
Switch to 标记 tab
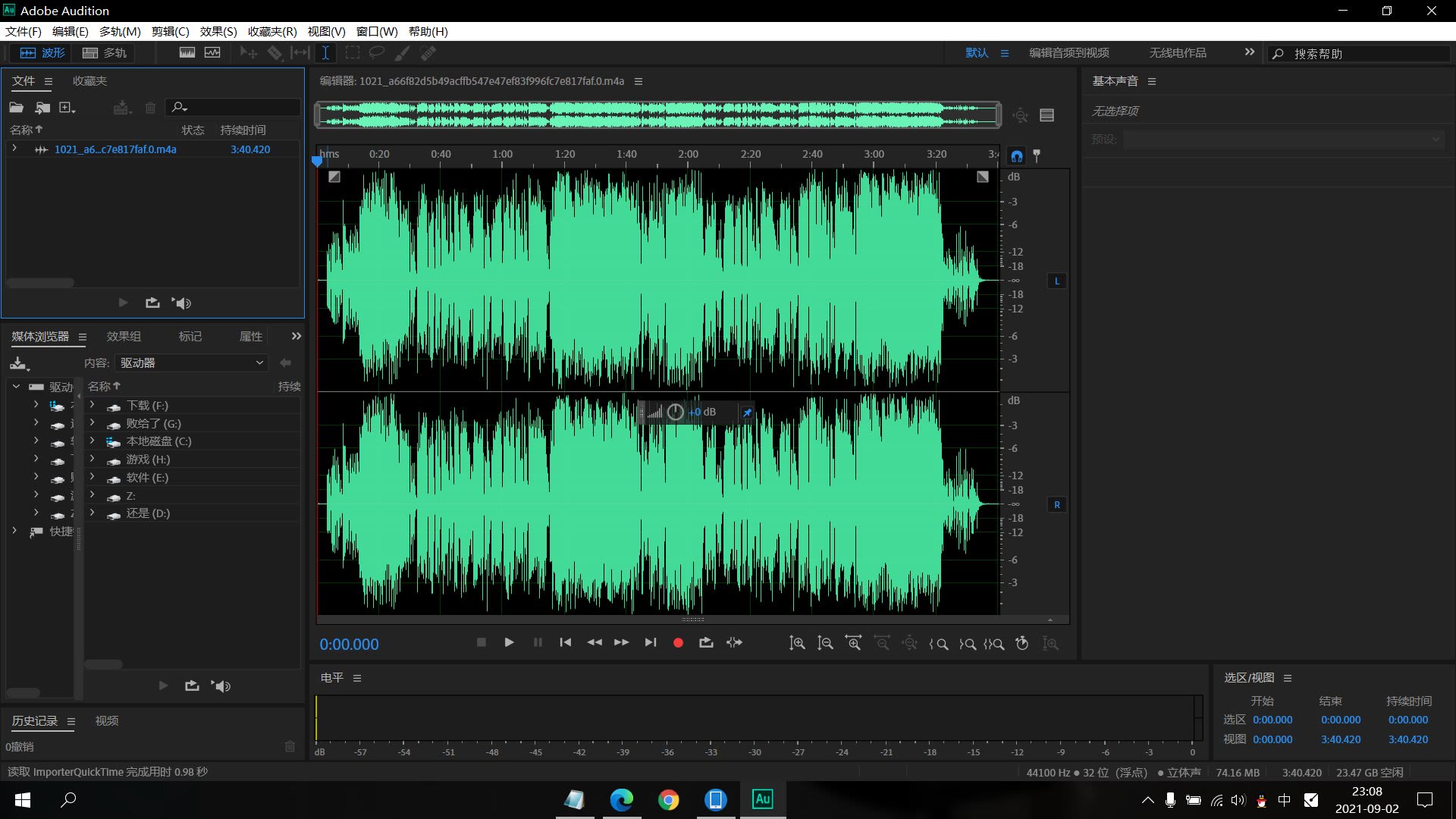[x=190, y=336]
